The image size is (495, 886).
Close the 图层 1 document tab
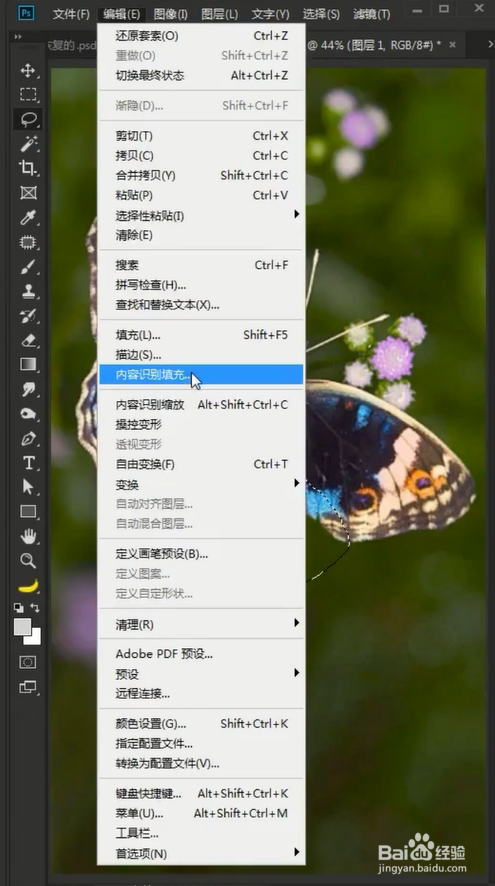(453, 45)
